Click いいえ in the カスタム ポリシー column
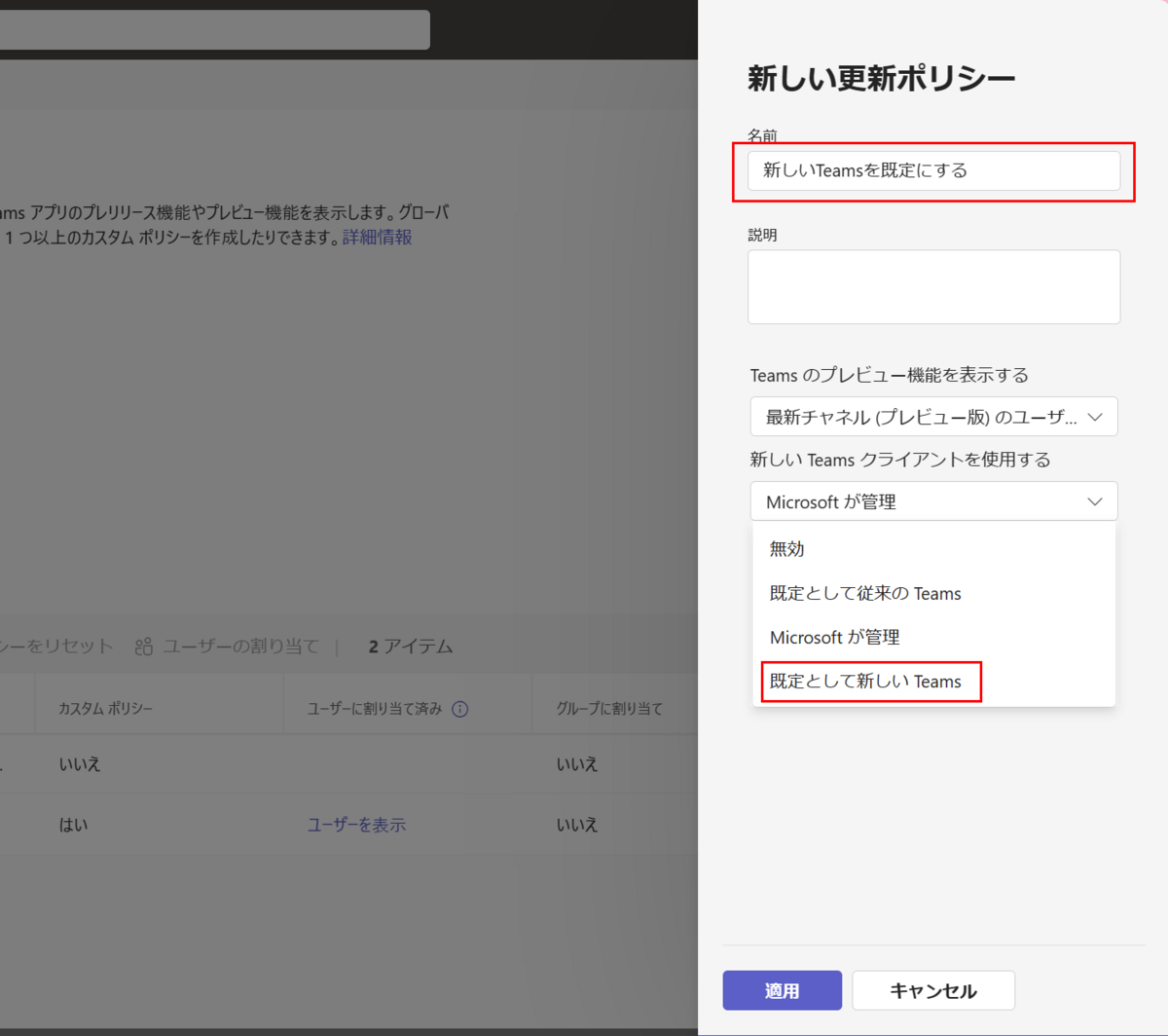The image size is (1168, 1036). click(x=80, y=764)
